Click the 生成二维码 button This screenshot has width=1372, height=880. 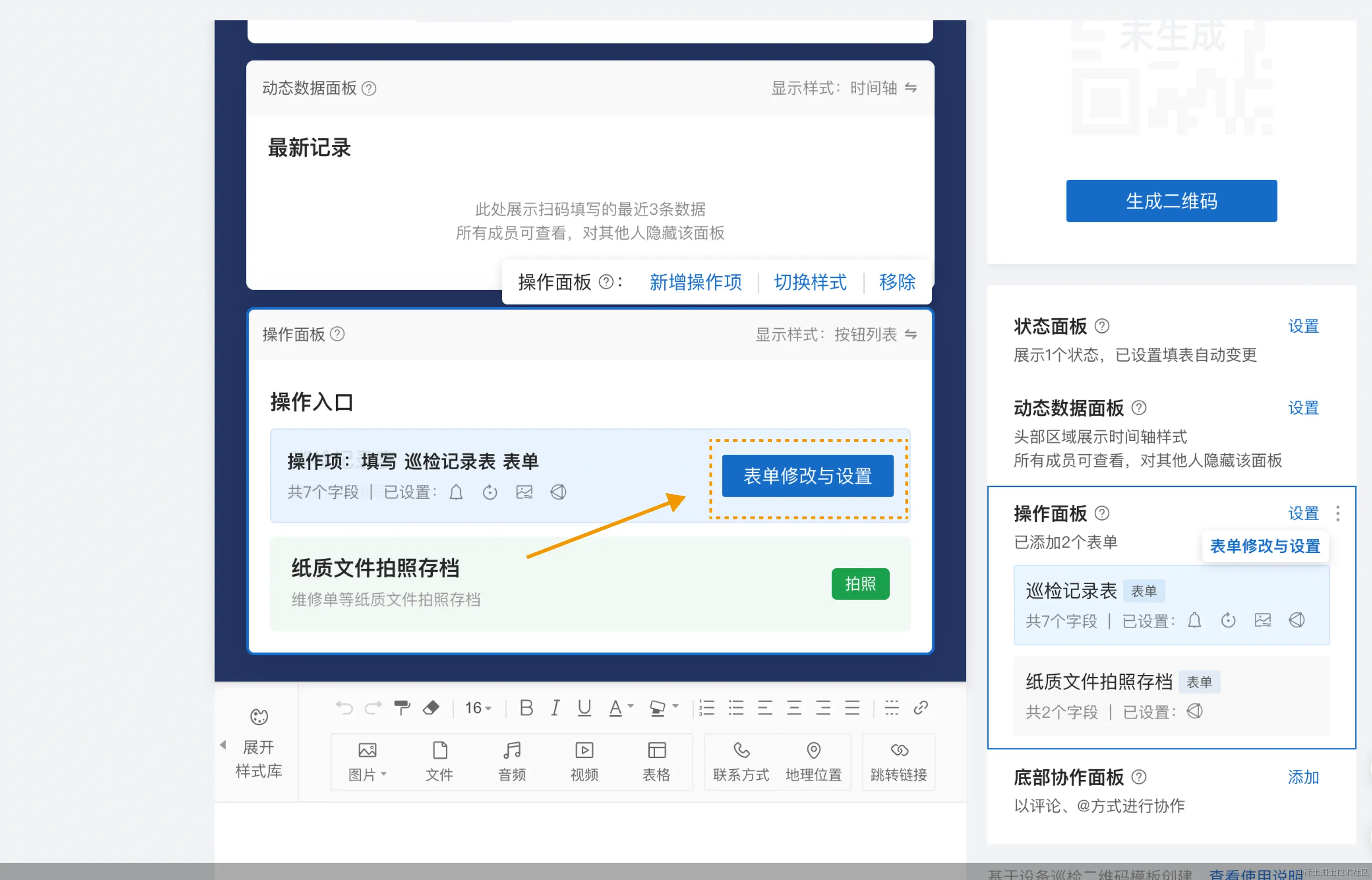click(1171, 201)
